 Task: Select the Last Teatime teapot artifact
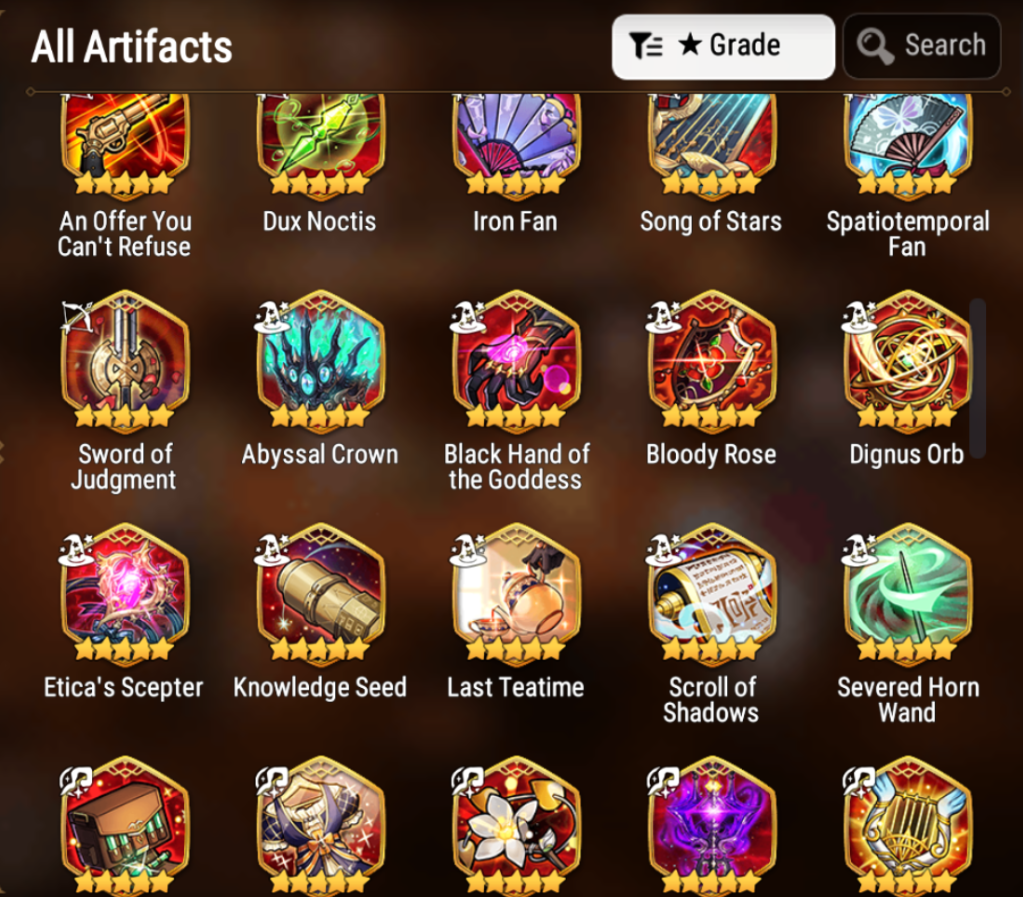(516, 595)
